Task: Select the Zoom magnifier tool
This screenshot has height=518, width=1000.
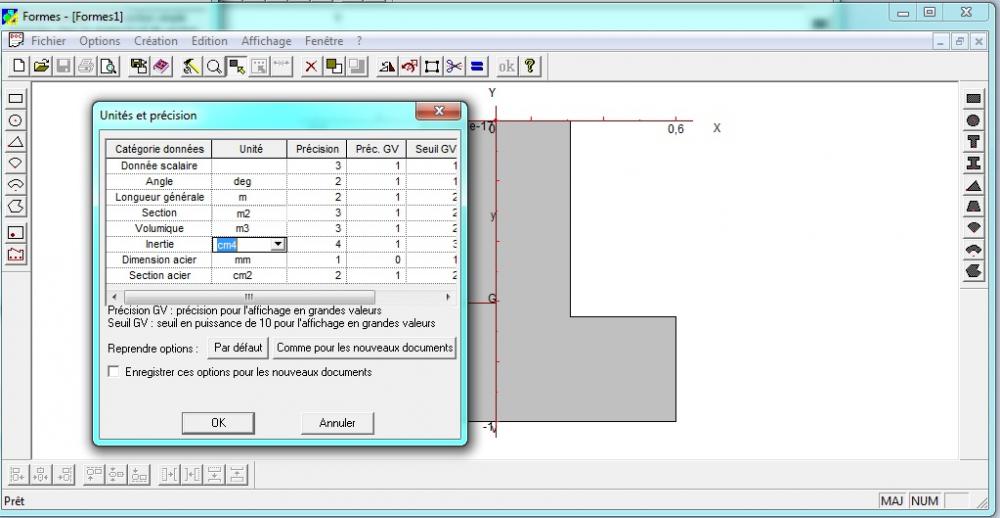Action: click(x=214, y=66)
